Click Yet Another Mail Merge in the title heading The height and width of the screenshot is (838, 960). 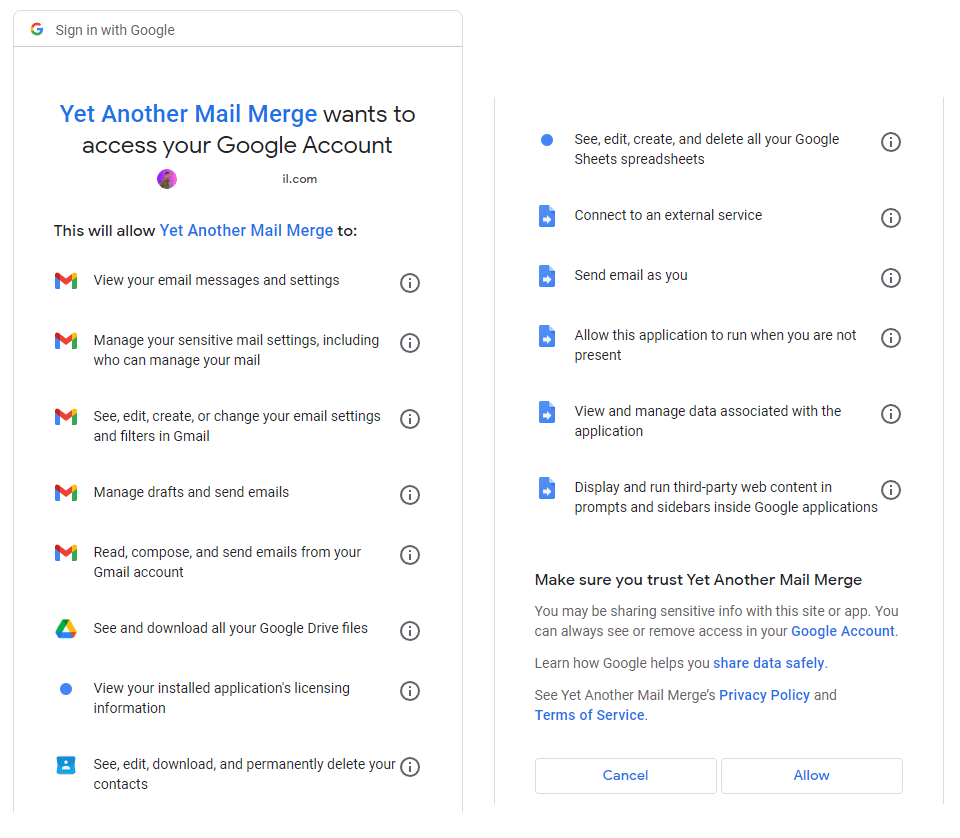click(x=189, y=114)
